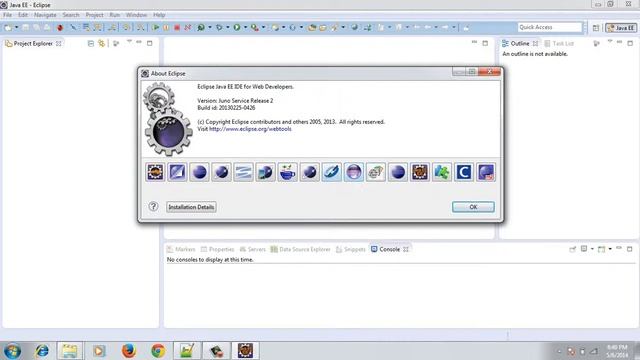Screen dimensions: 640x360
Task: Open the Windows Start button
Action: point(12,351)
